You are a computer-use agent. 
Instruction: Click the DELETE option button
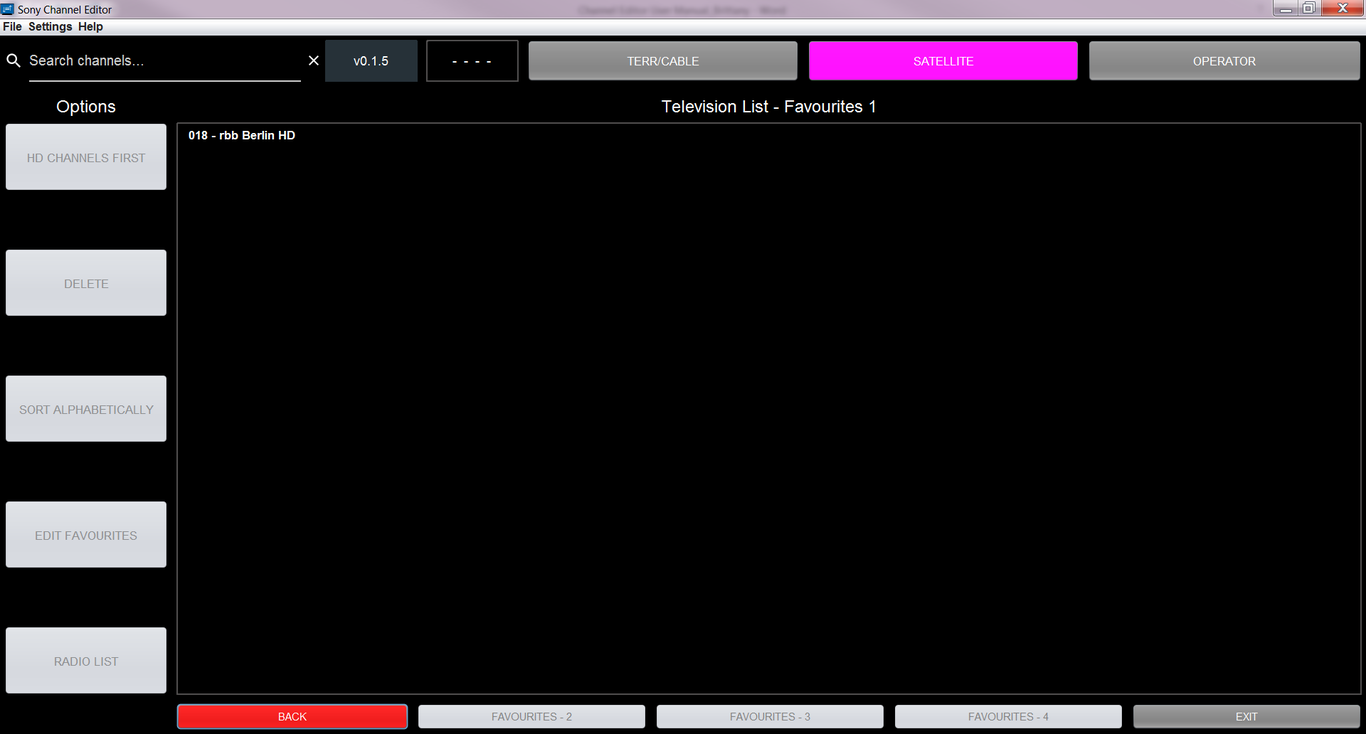[x=86, y=283]
